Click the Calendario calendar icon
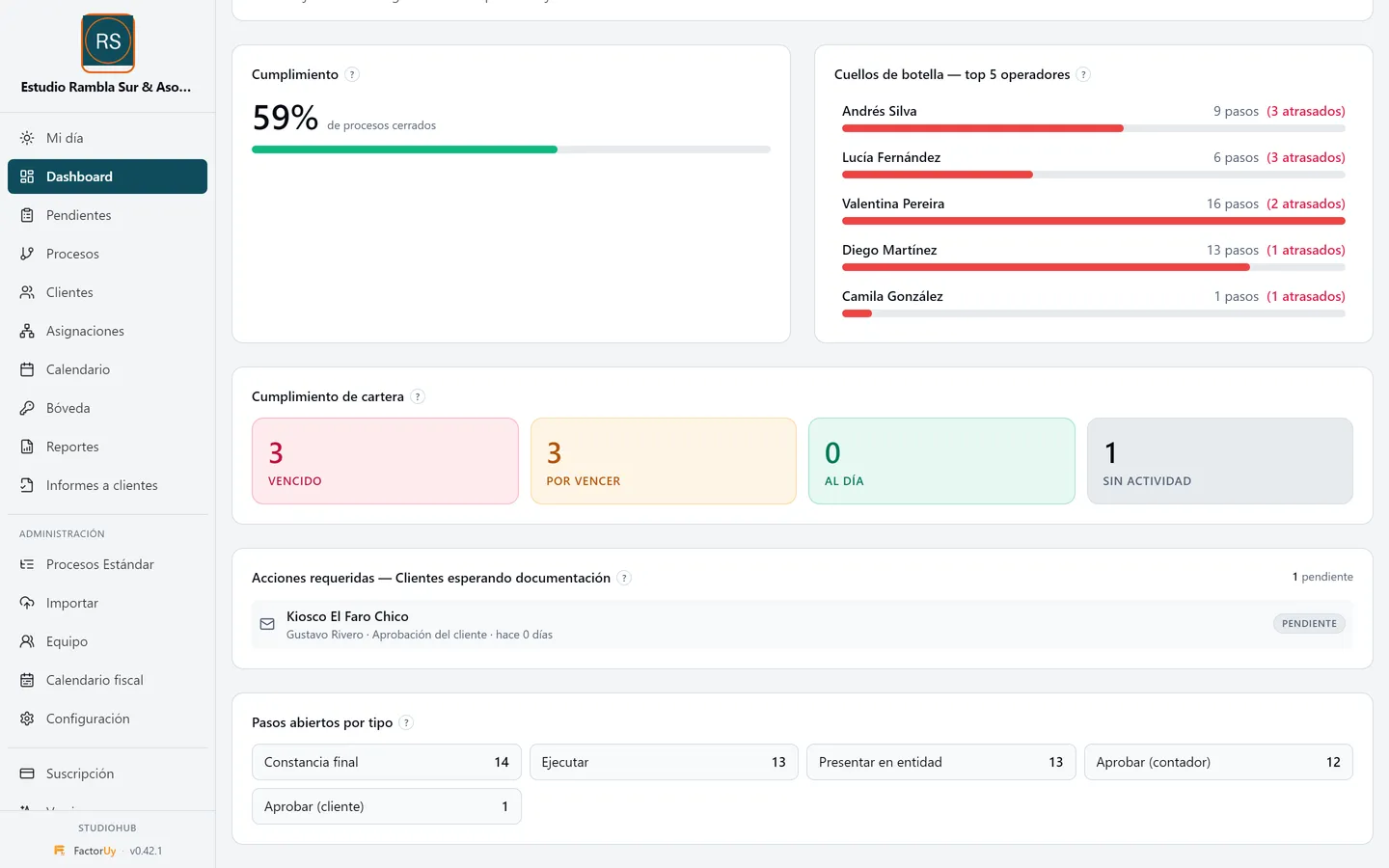The image size is (1389, 868). [x=27, y=369]
